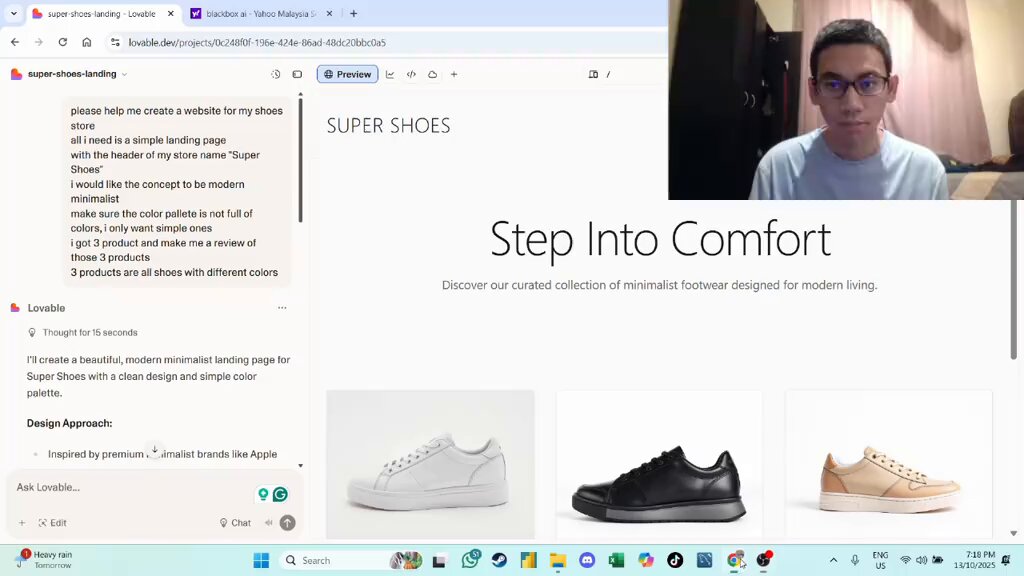This screenshot has width=1024, height=576.
Task: Click the plus icon beside cloud icon
Action: [x=454, y=74]
